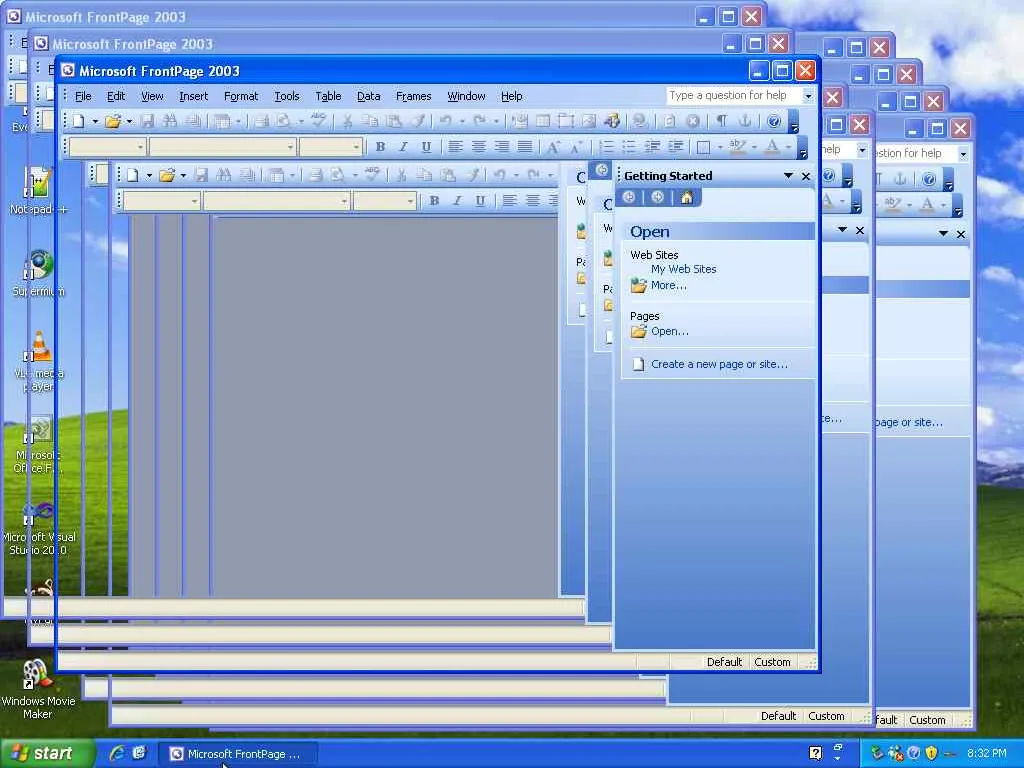
Task: Click the New Page icon in front window
Action: click(x=78, y=121)
